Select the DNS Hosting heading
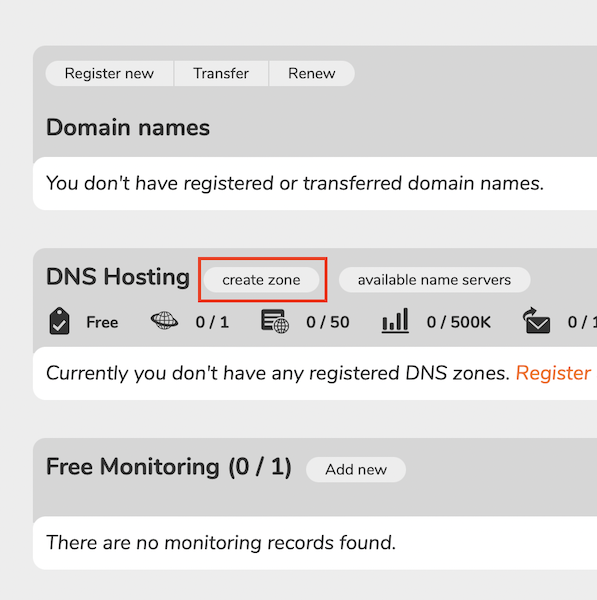Viewport: 597px width, 600px height. (118, 277)
